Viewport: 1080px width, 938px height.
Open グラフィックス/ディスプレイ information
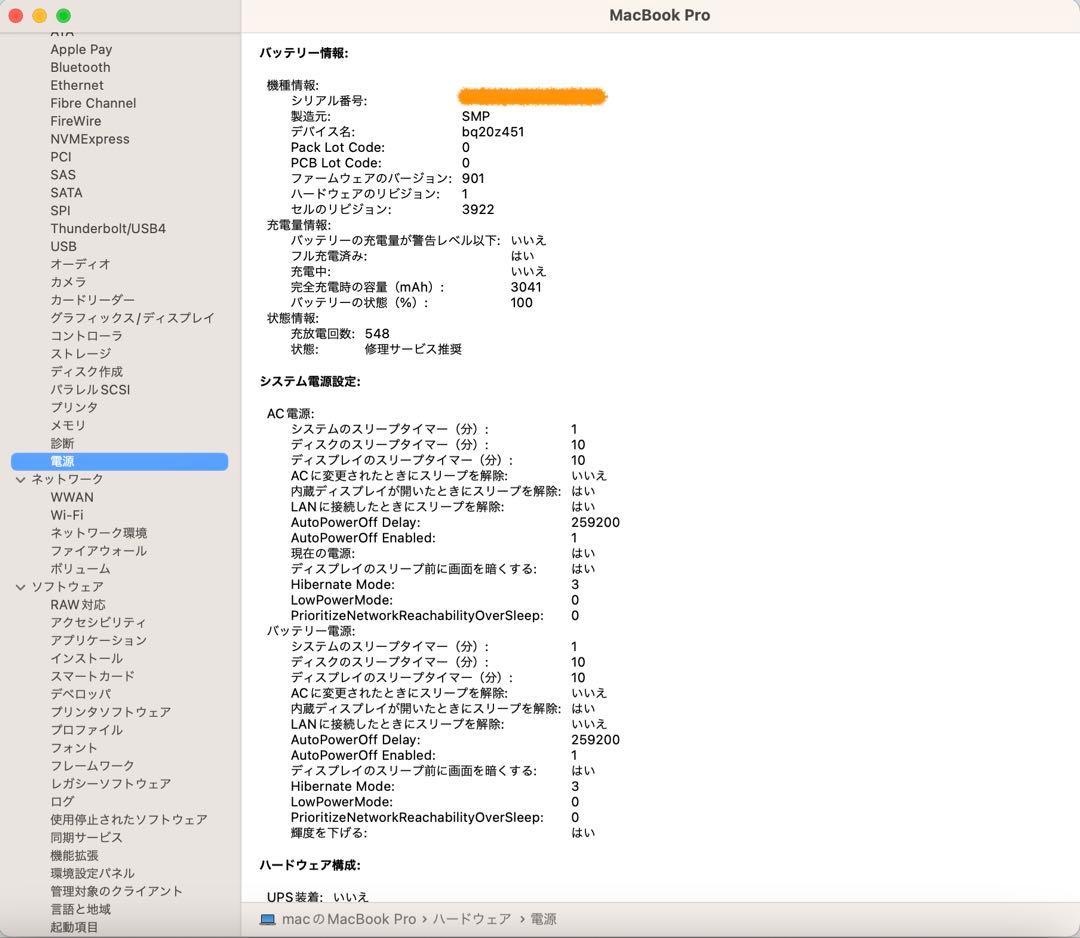134,318
